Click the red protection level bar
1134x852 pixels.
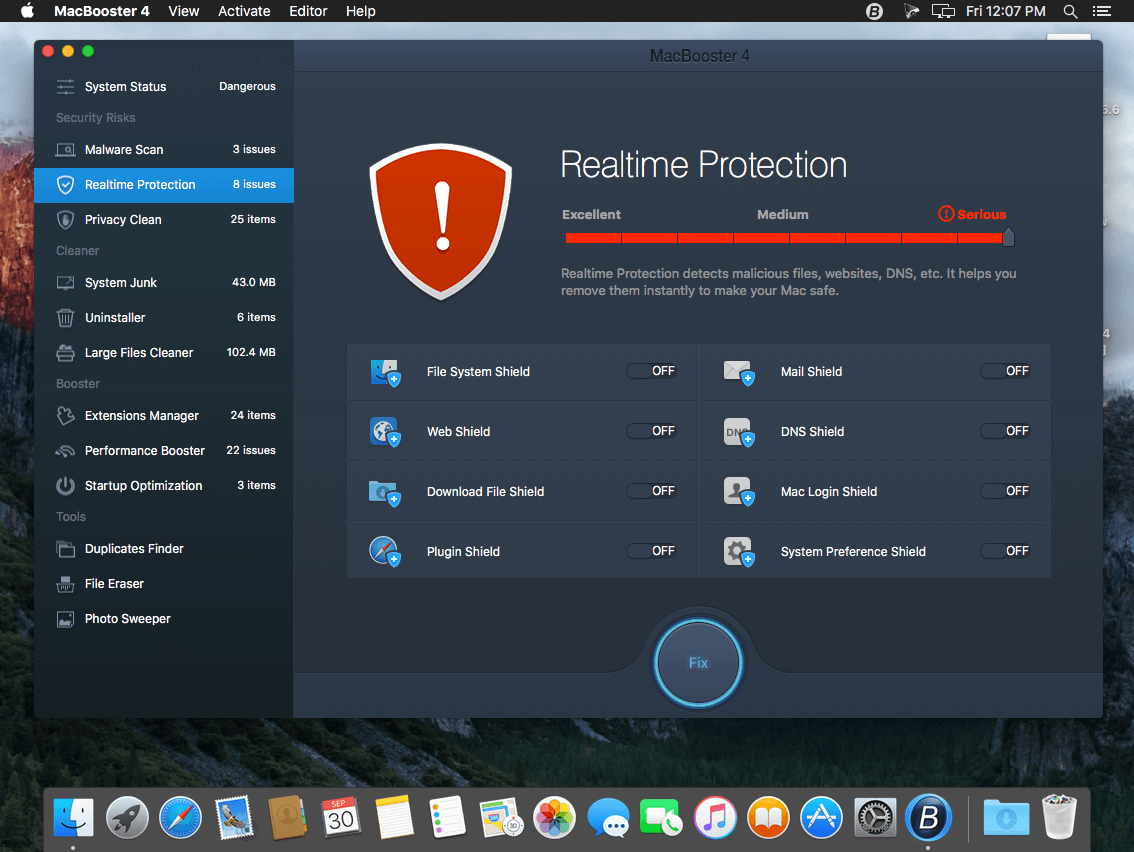click(x=785, y=238)
